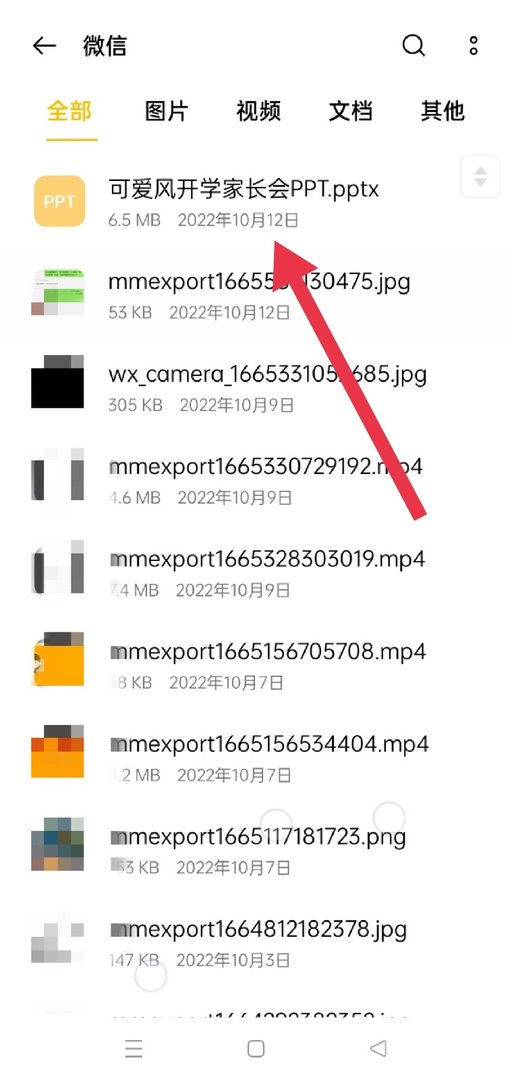512x1080 pixels.
Task: Switch to the 图片 tab
Action: point(166,111)
